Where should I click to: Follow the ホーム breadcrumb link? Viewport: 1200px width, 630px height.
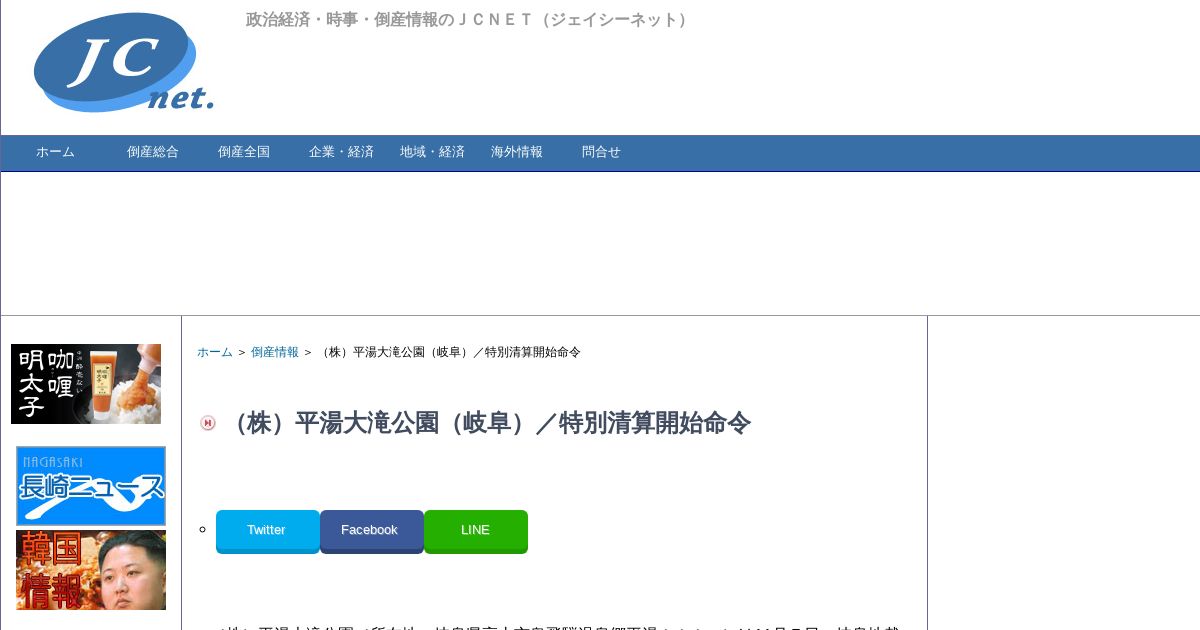click(x=214, y=352)
